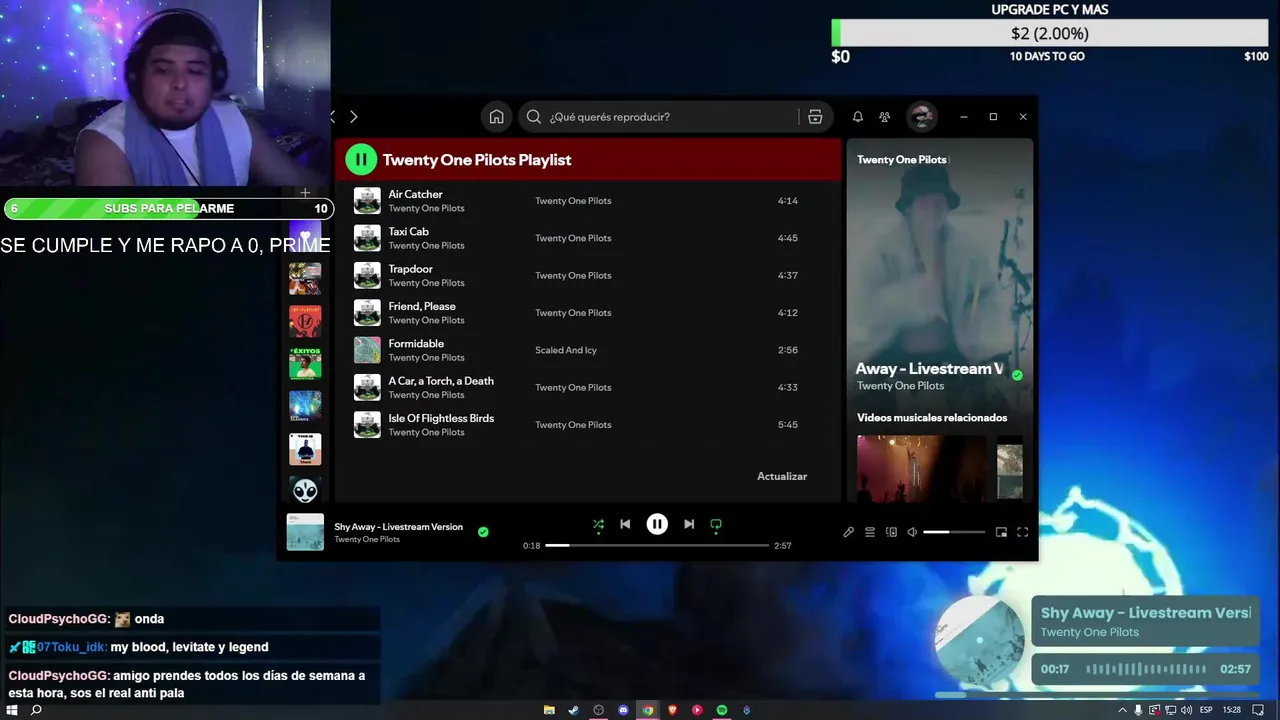Change the ESP input language

(x=1206, y=710)
